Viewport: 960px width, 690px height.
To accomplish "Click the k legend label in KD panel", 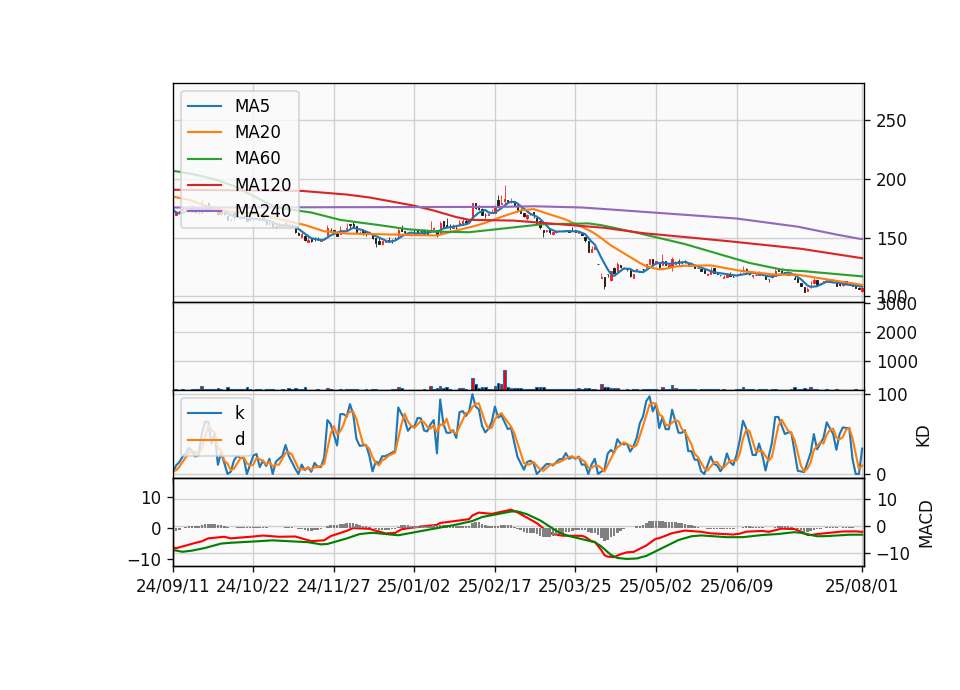I will [x=239, y=413].
